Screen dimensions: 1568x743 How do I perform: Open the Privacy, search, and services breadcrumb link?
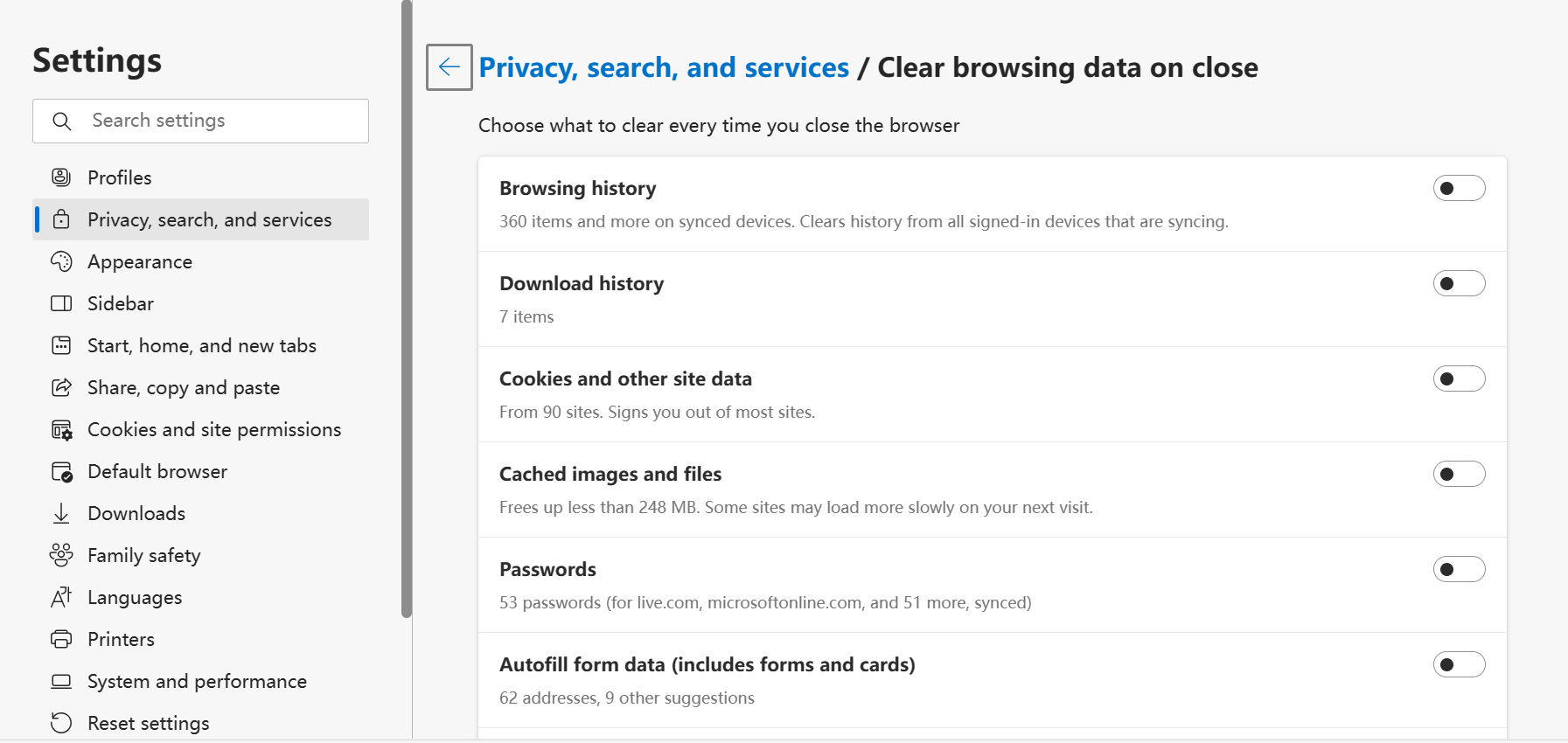[665, 66]
